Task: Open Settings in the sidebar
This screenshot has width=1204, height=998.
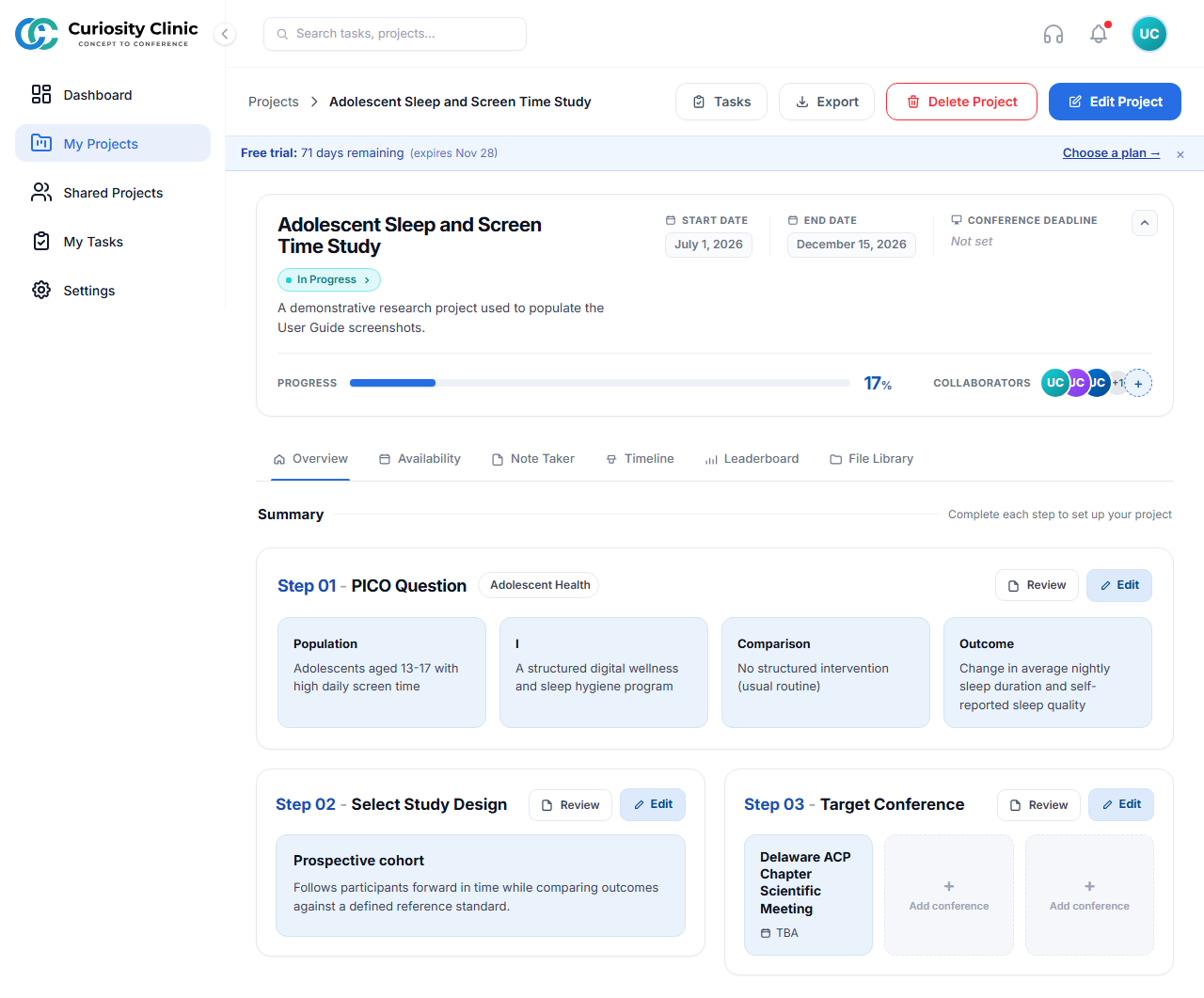Action: point(113,291)
